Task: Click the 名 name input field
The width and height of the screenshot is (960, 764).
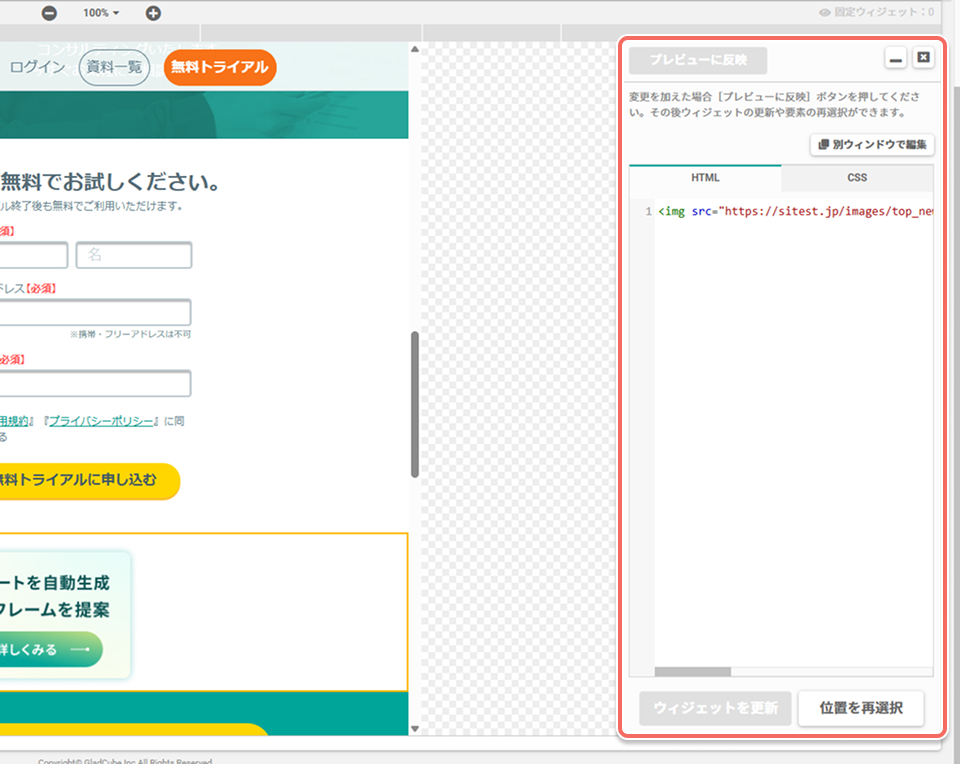Action: [x=133, y=255]
